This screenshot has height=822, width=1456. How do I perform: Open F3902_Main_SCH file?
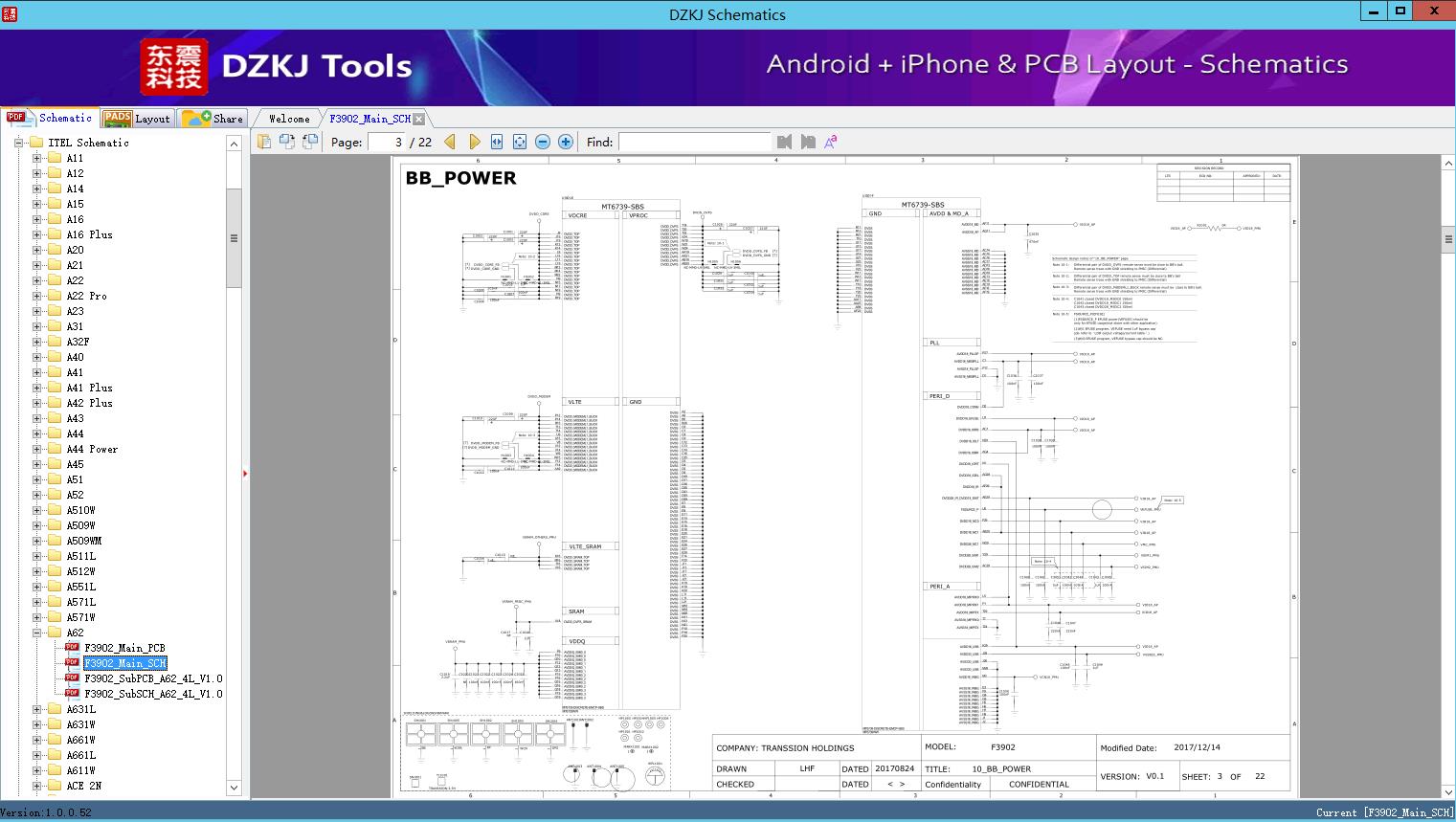(x=124, y=663)
